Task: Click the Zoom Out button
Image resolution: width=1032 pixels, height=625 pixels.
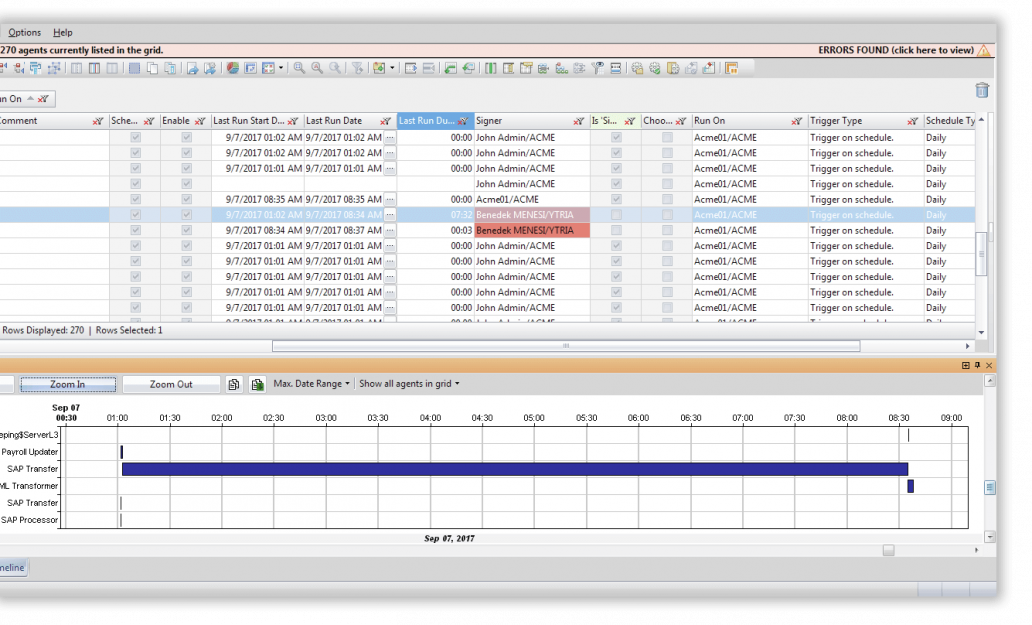Action: [171, 384]
